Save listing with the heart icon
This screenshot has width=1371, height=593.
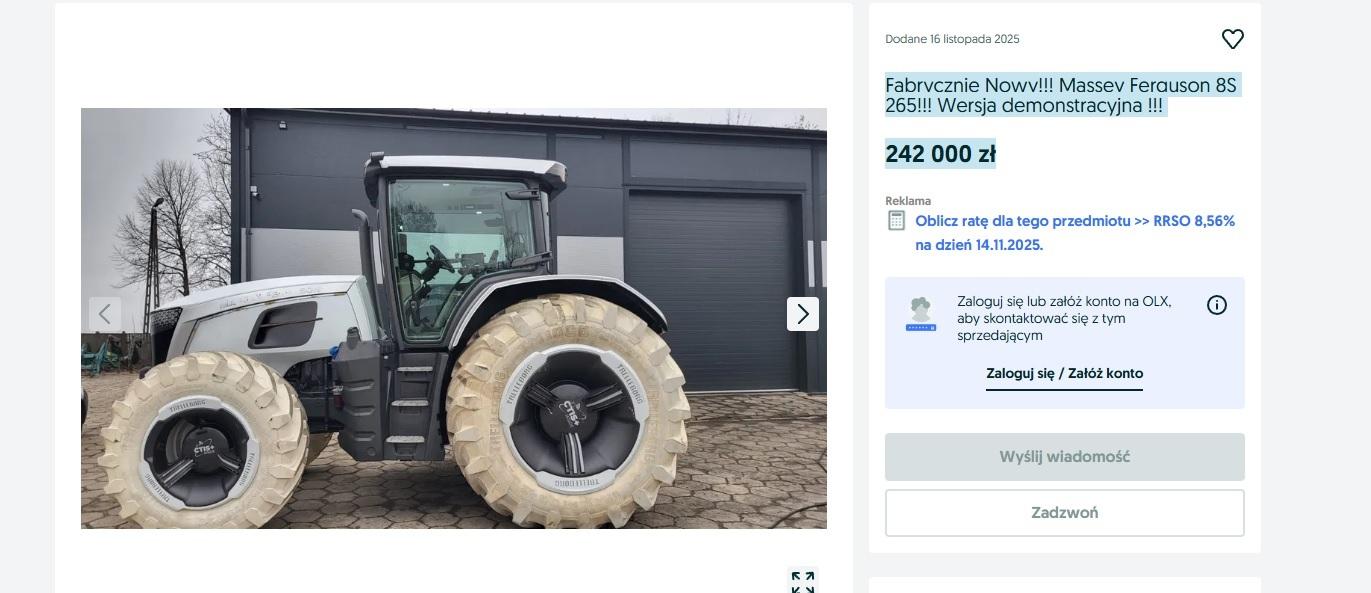tap(1232, 39)
